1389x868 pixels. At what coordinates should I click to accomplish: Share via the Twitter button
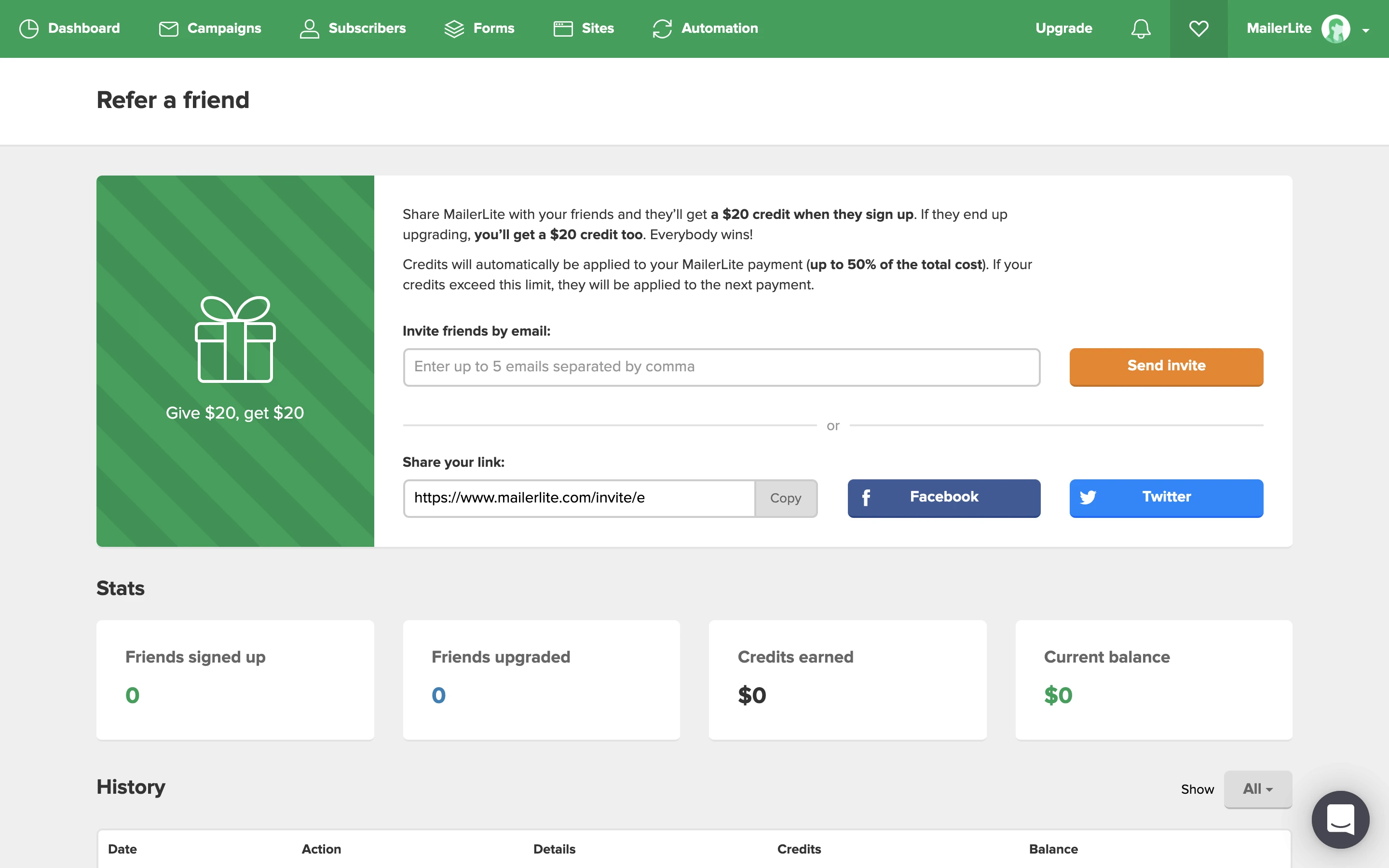[x=1166, y=498]
